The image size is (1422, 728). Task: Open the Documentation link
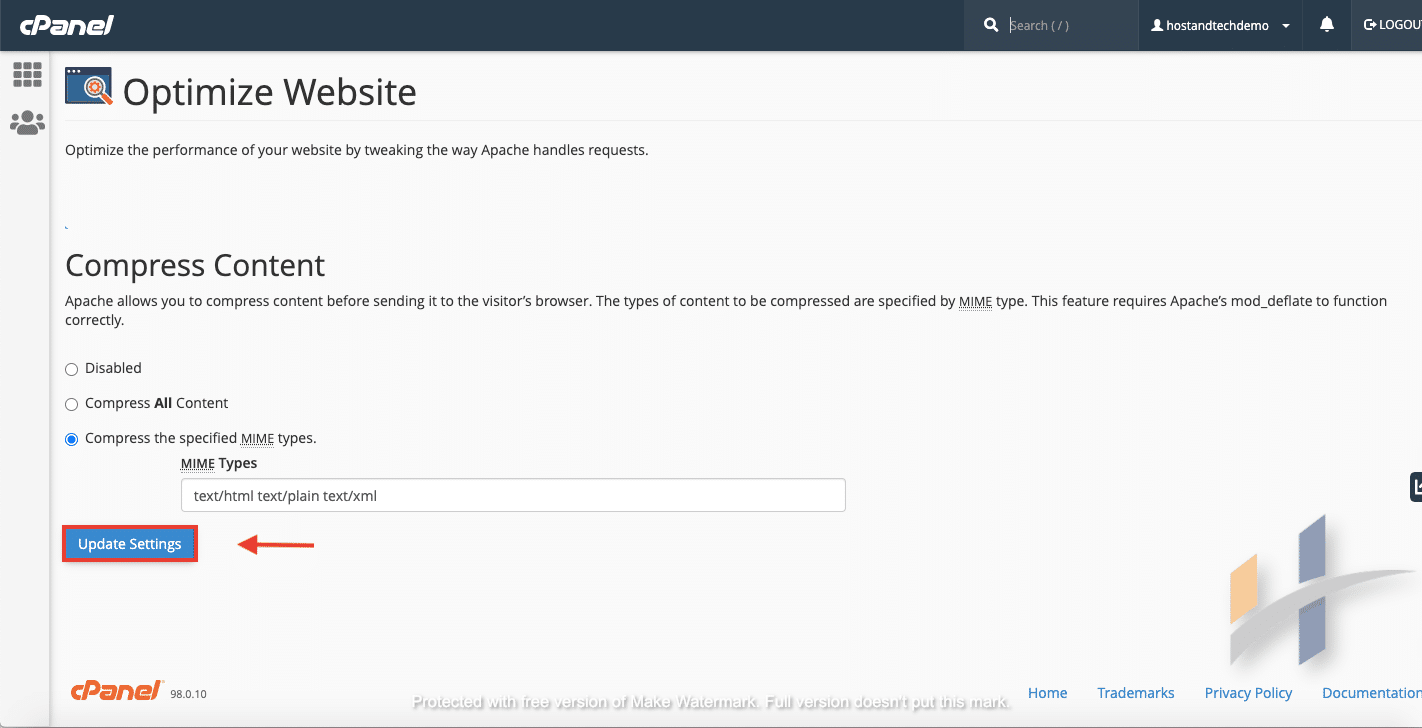pos(1371,692)
